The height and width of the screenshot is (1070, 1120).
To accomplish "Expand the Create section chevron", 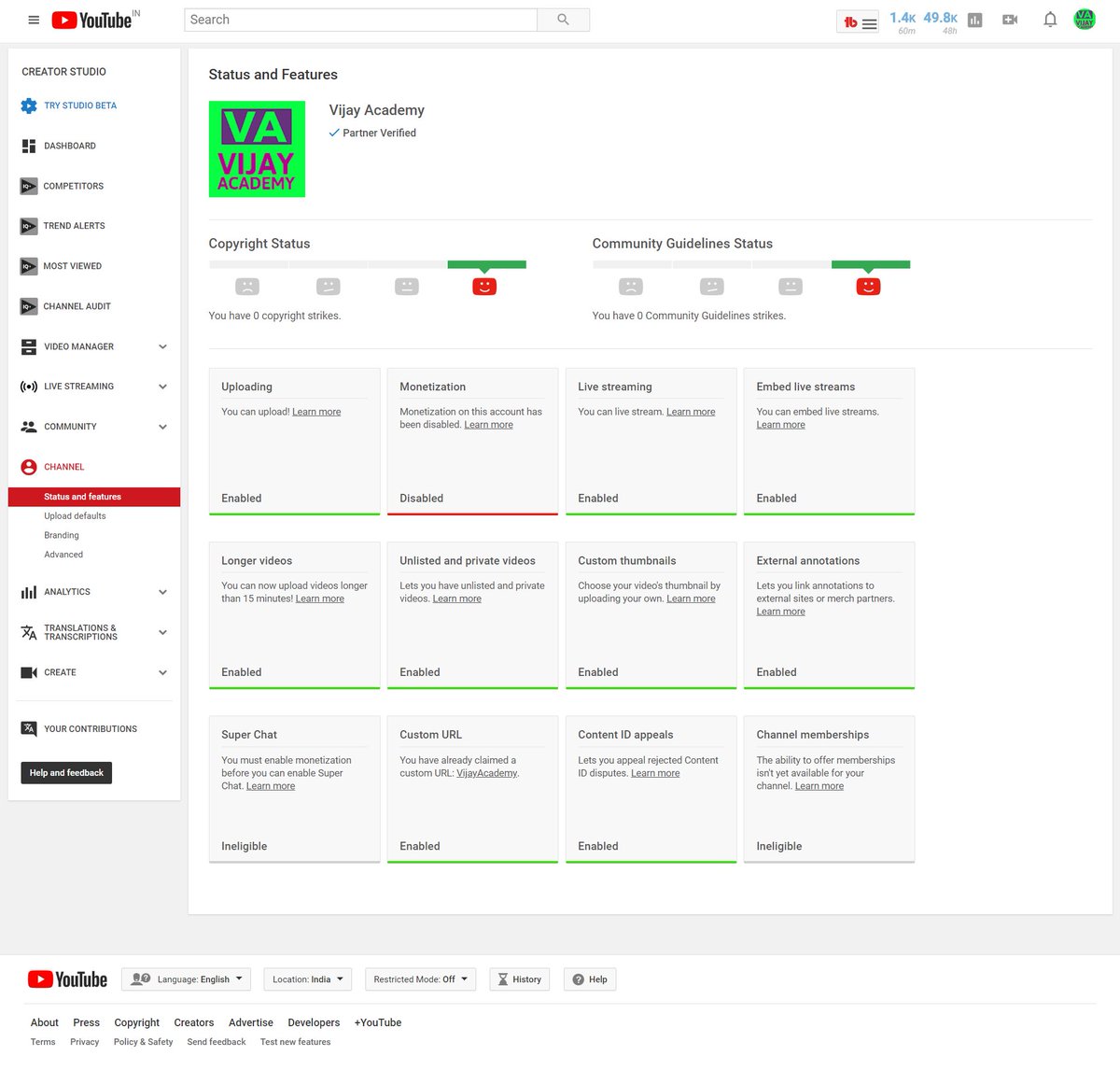I will [162, 672].
